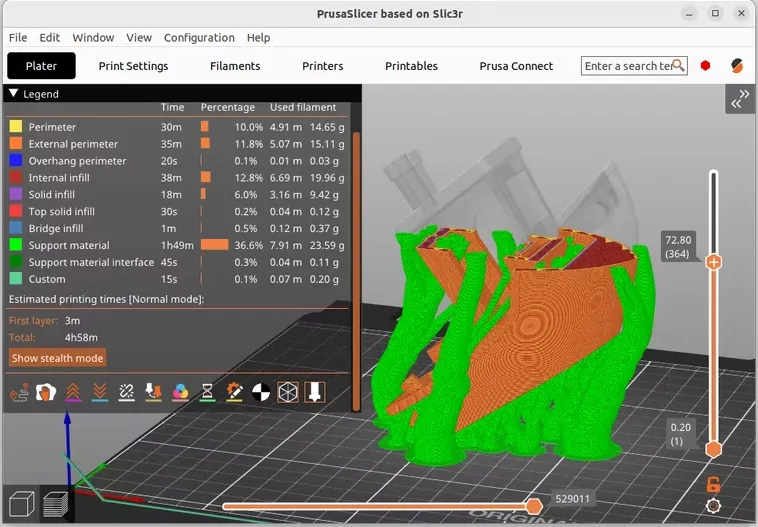
Task: Open the View menu
Action: [139, 38]
